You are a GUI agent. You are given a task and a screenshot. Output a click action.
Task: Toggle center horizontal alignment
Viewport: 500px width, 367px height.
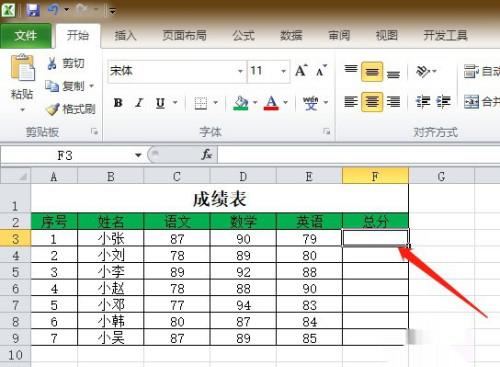pos(372,101)
